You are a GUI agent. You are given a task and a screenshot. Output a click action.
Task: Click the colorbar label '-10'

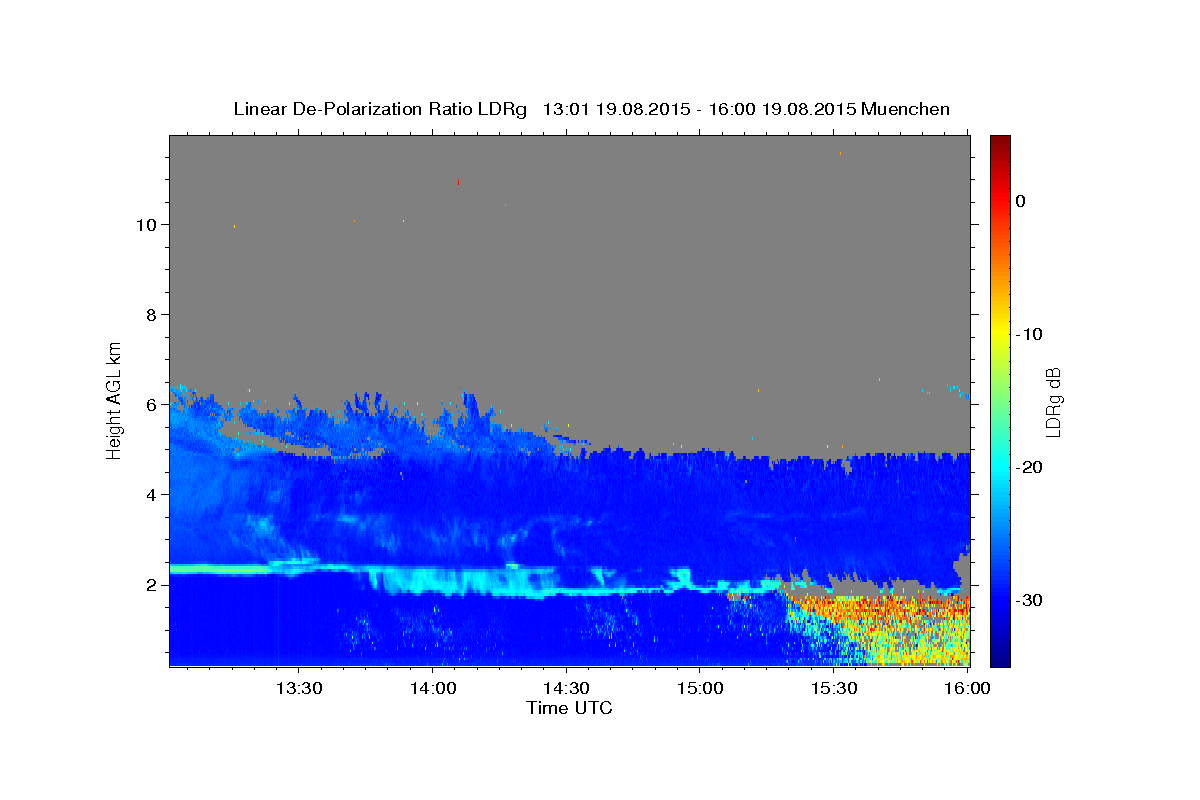tap(1029, 334)
